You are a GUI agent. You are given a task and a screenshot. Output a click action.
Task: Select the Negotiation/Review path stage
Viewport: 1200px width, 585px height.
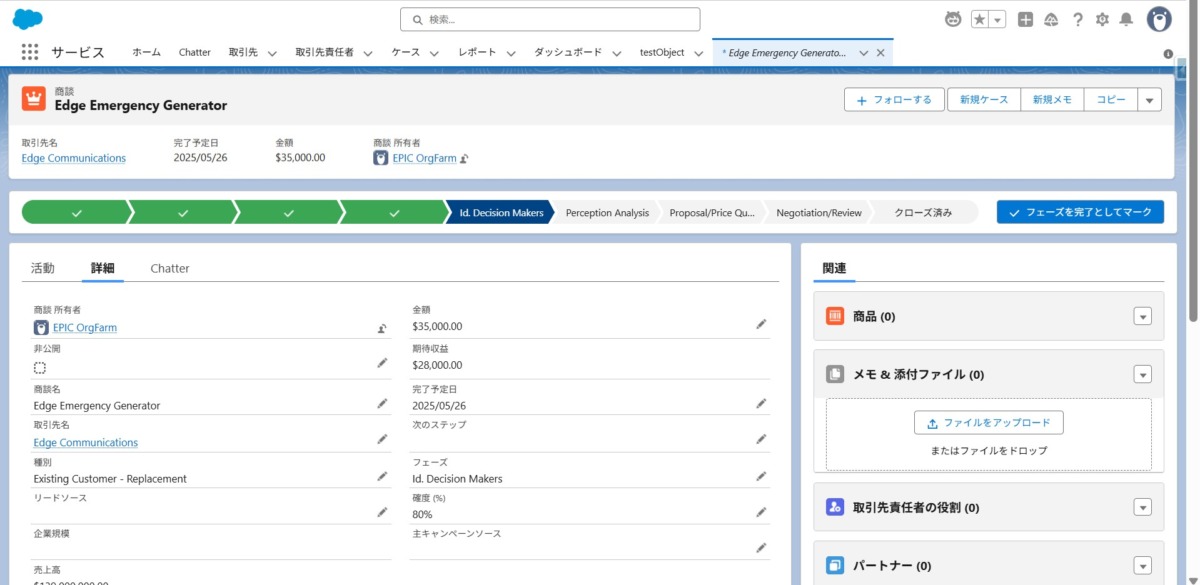(818, 212)
